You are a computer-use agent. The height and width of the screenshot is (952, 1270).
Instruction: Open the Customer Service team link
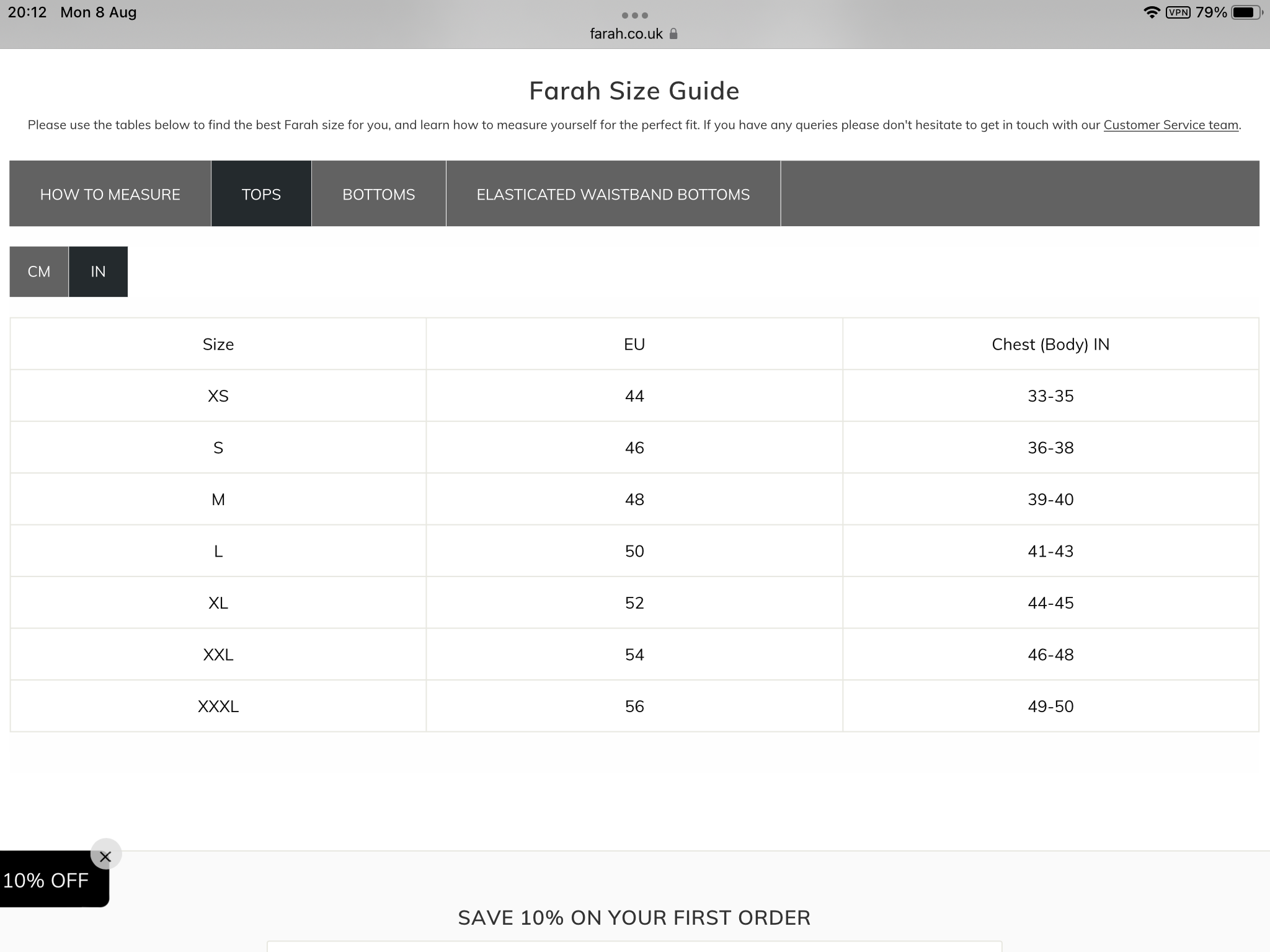(1171, 125)
